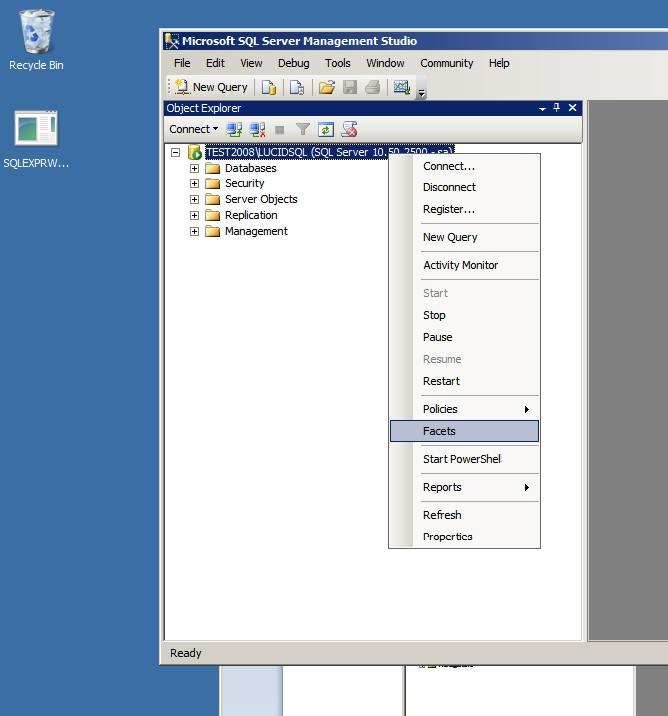The image size is (668, 716).
Task: Click the script error icon in Object Explorer toolbar
Action: coord(349,130)
